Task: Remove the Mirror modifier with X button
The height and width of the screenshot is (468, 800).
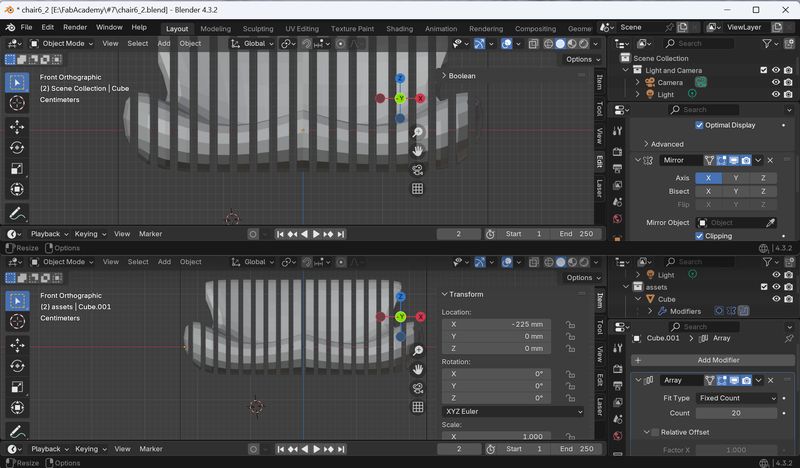Action: pyautogui.click(x=770, y=160)
